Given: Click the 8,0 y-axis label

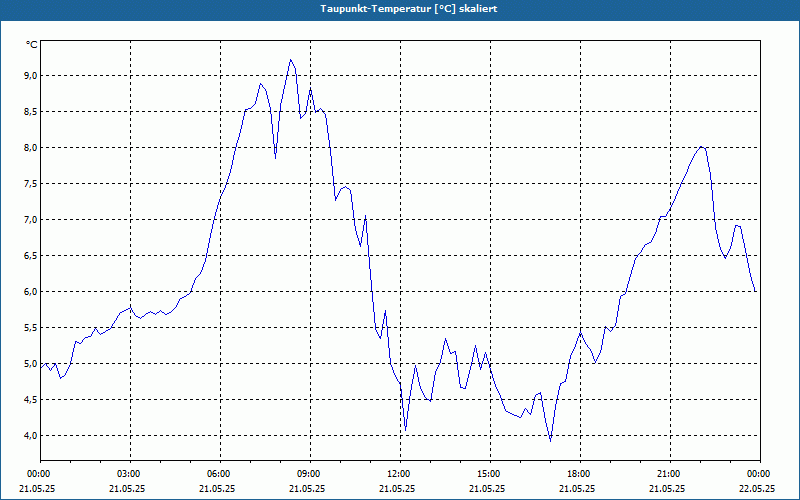Looking at the screenshot, I should (31, 147).
